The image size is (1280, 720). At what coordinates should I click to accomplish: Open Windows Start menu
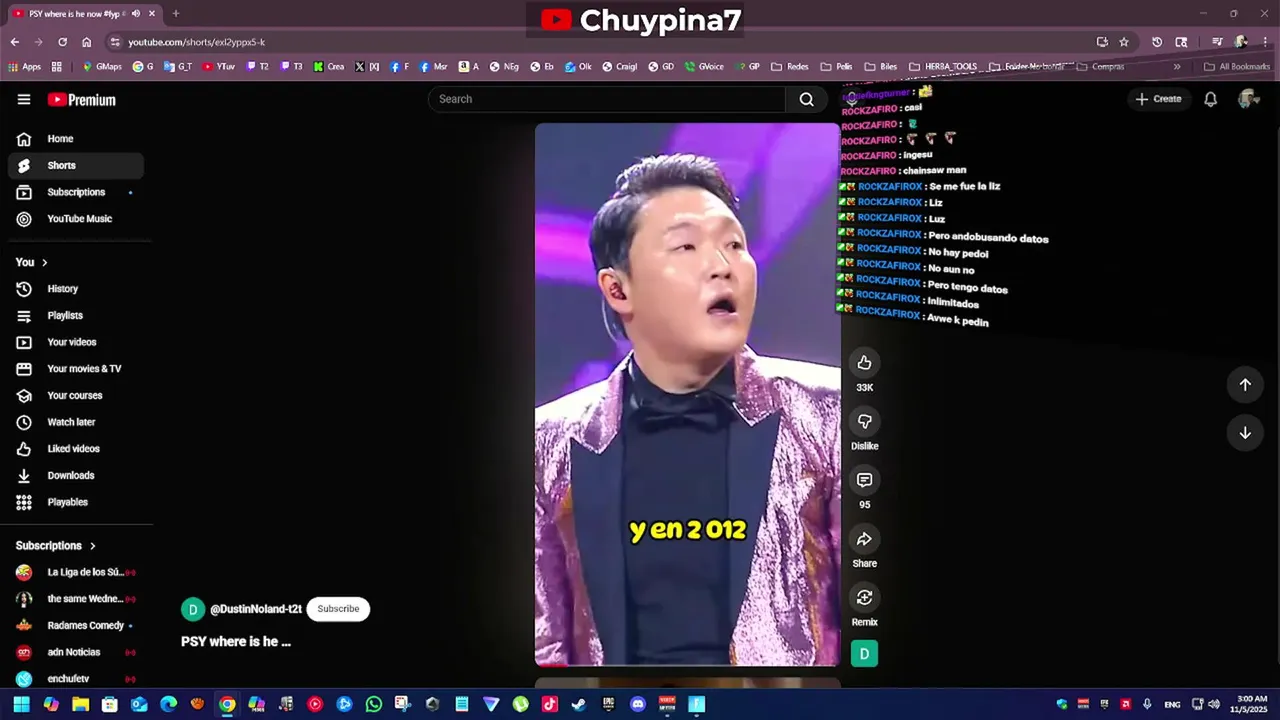pyautogui.click(x=21, y=704)
